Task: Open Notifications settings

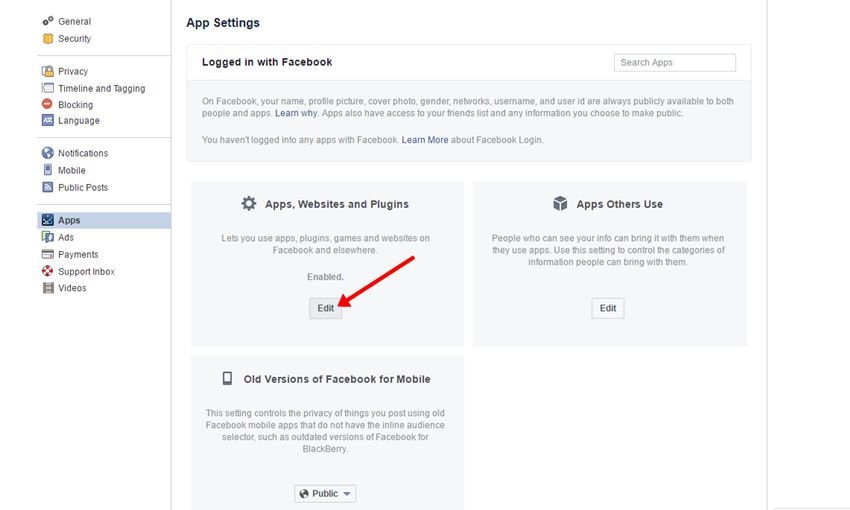Action: coord(83,153)
